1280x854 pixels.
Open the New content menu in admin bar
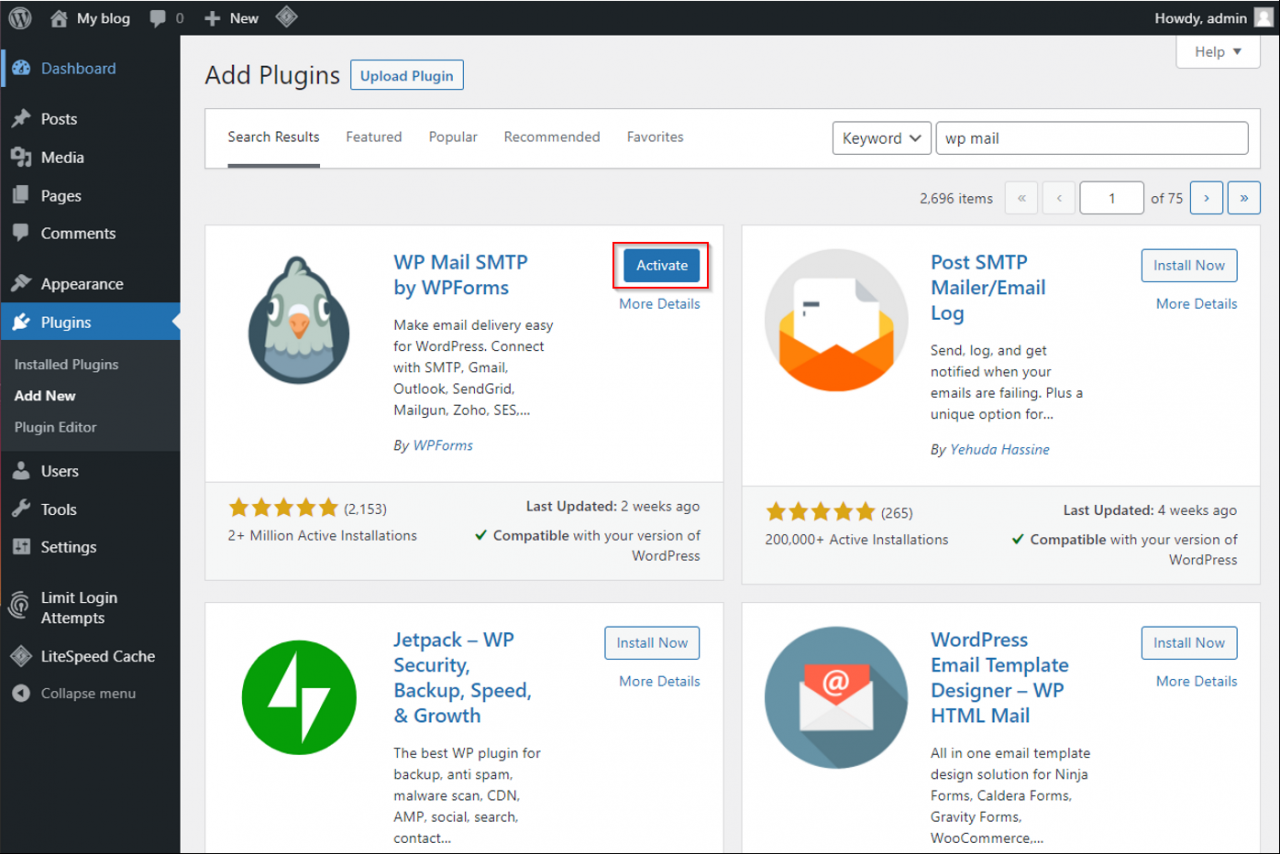tap(231, 18)
